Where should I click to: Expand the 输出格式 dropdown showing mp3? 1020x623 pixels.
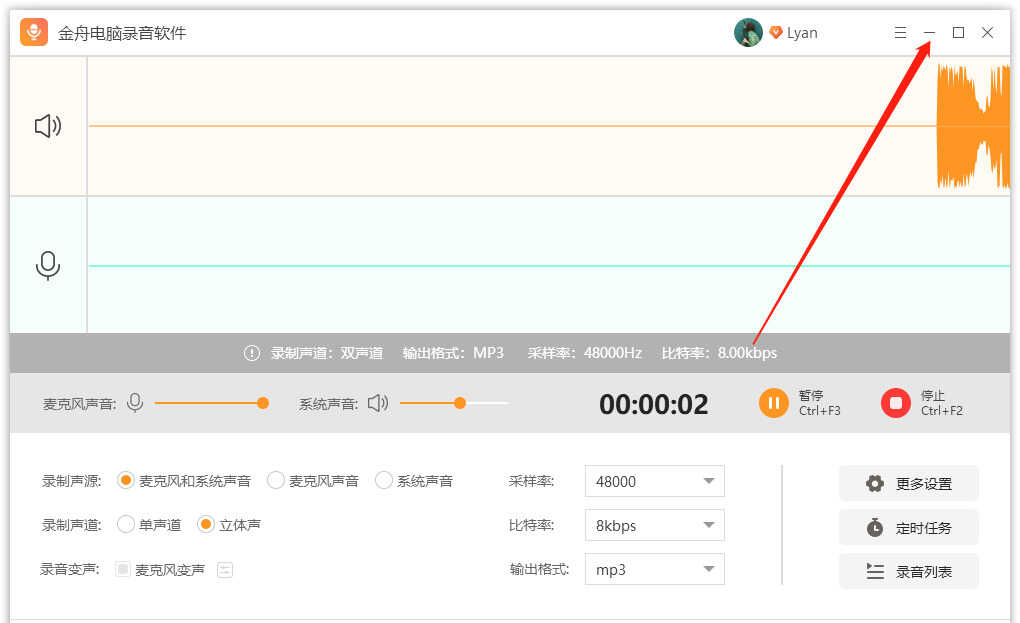pyautogui.click(x=654, y=569)
